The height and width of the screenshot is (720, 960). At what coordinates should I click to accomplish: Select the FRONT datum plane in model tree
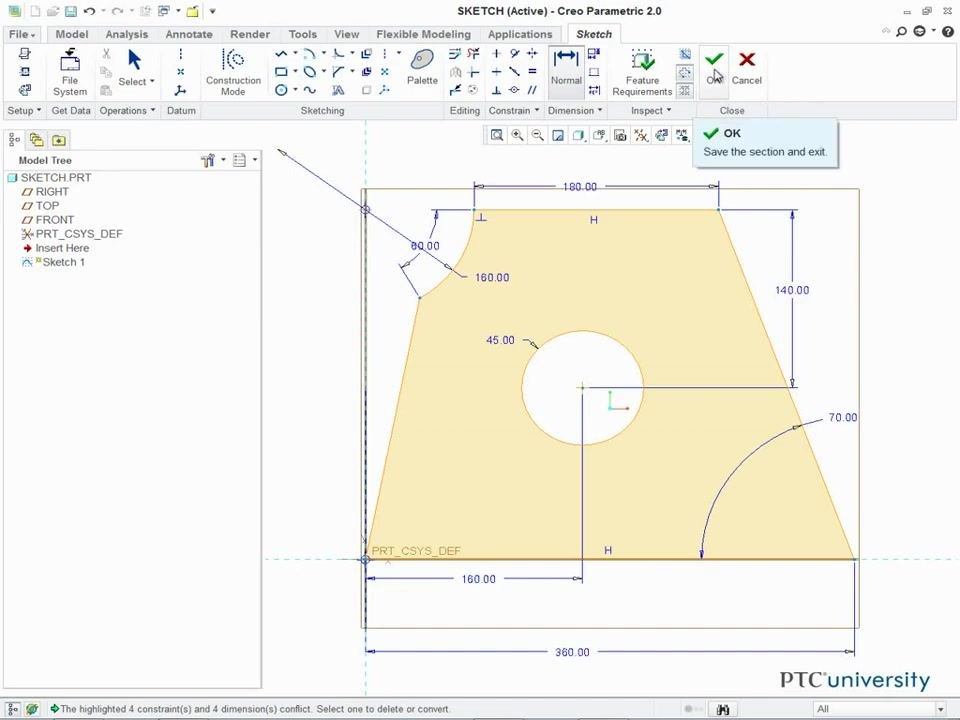[x=54, y=220]
